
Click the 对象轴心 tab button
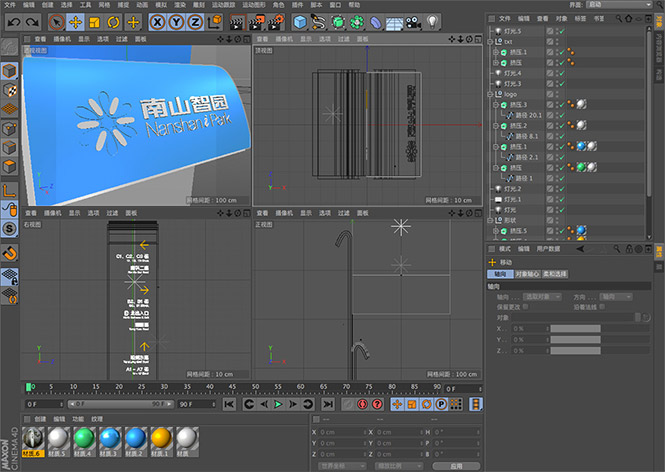(528, 274)
